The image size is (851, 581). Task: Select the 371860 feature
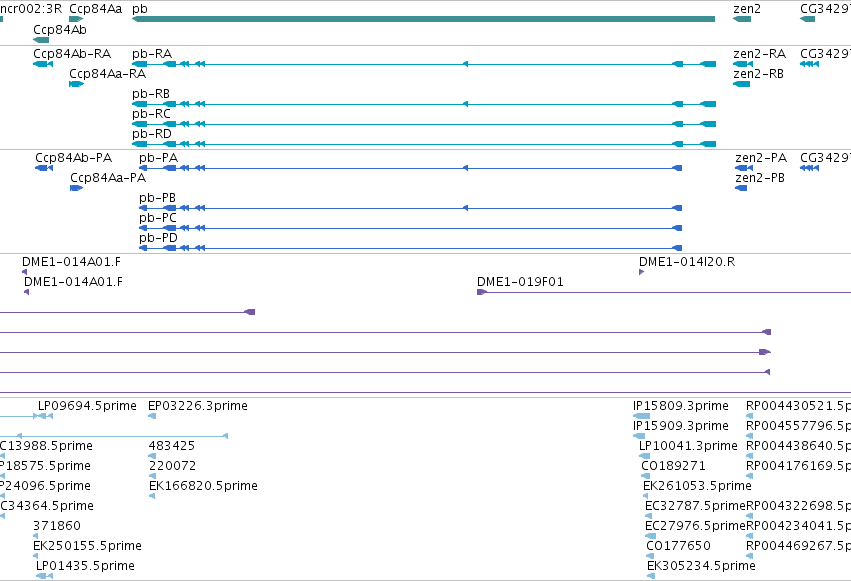pos(36,537)
